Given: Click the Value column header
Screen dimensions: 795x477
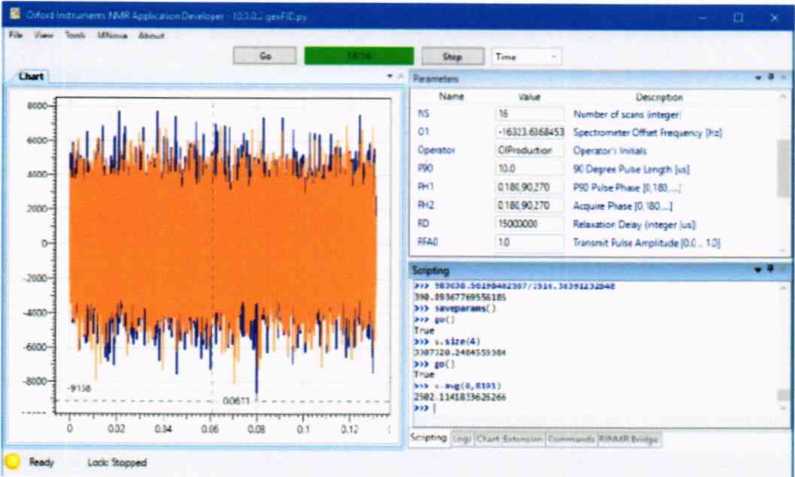Looking at the screenshot, I should pyautogui.click(x=529, y=97).
